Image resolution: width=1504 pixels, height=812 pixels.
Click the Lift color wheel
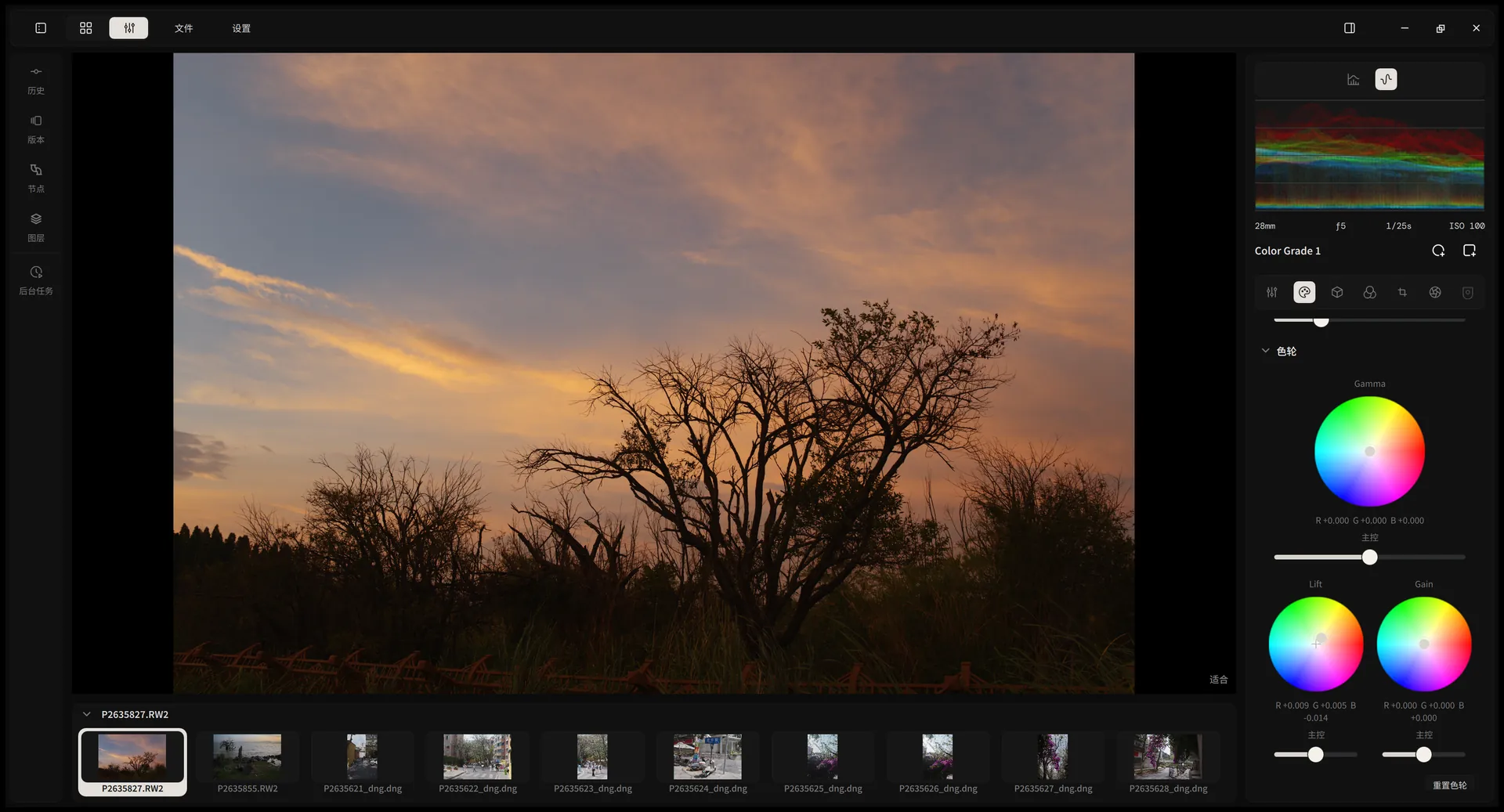pyautogui.click(x=1316, y=644)
